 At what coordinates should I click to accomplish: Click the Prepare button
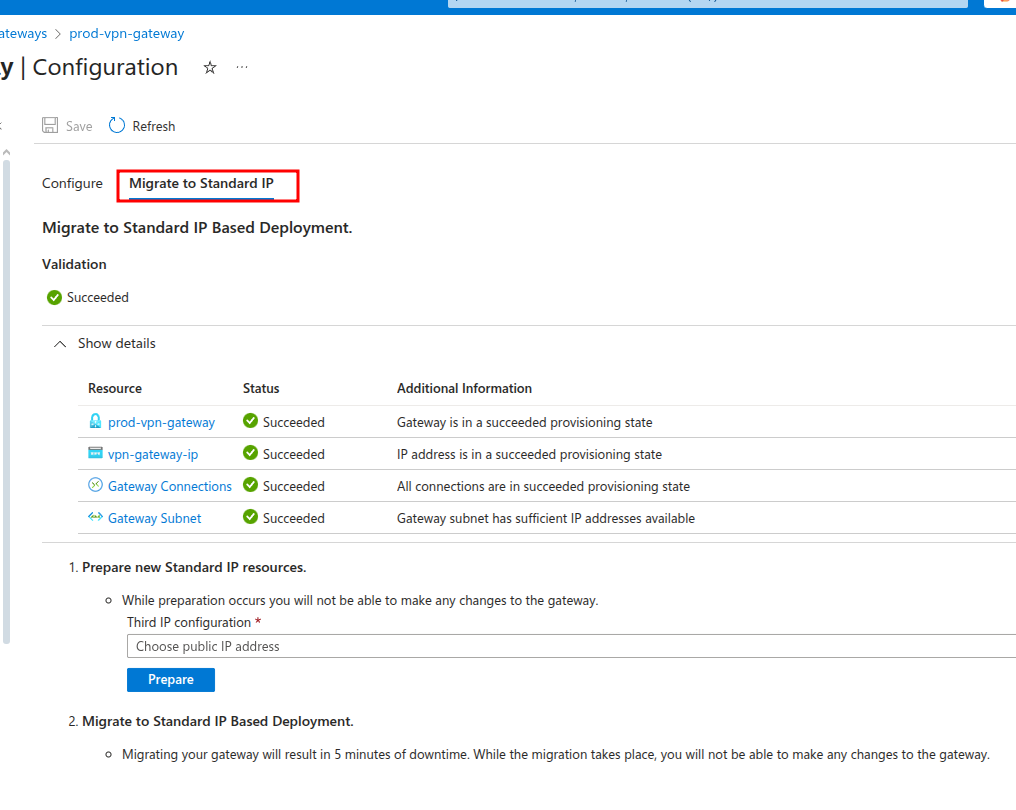coord(170,680)
